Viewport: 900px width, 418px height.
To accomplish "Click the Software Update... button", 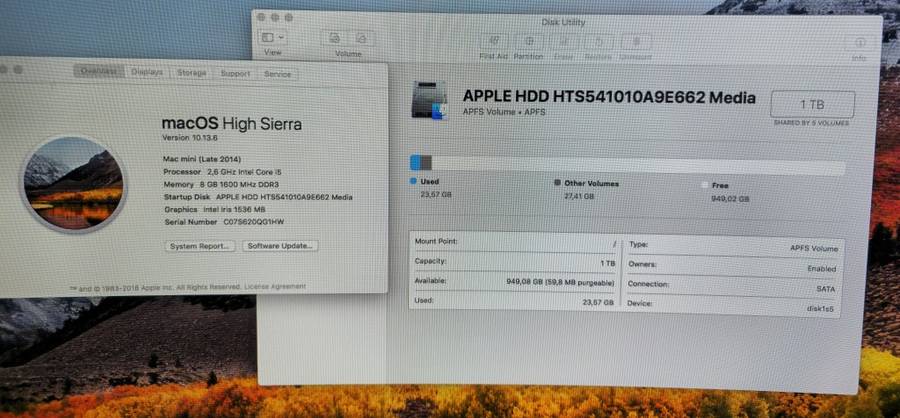I will point(280,246).
